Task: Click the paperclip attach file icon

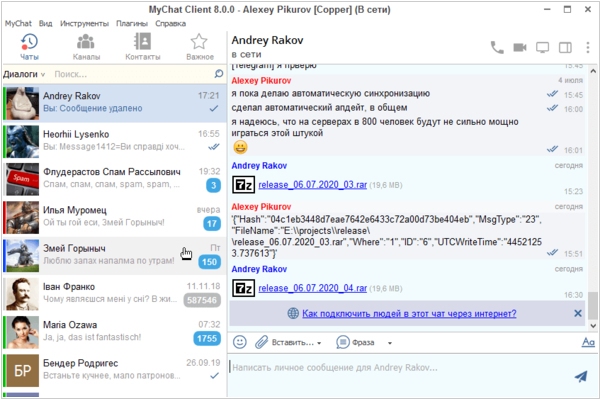Action: tap(261, 342)
